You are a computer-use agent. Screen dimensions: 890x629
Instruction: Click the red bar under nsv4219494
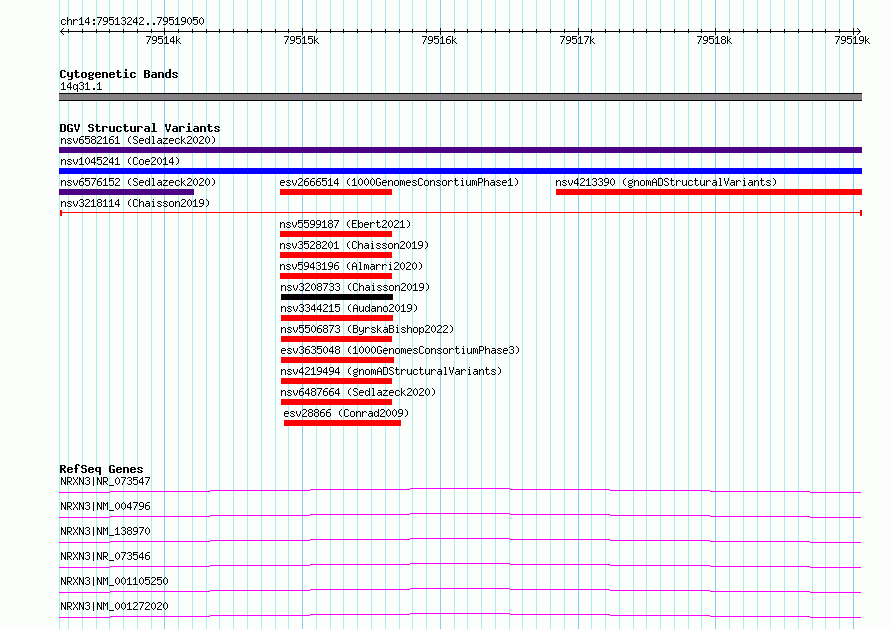337,381
